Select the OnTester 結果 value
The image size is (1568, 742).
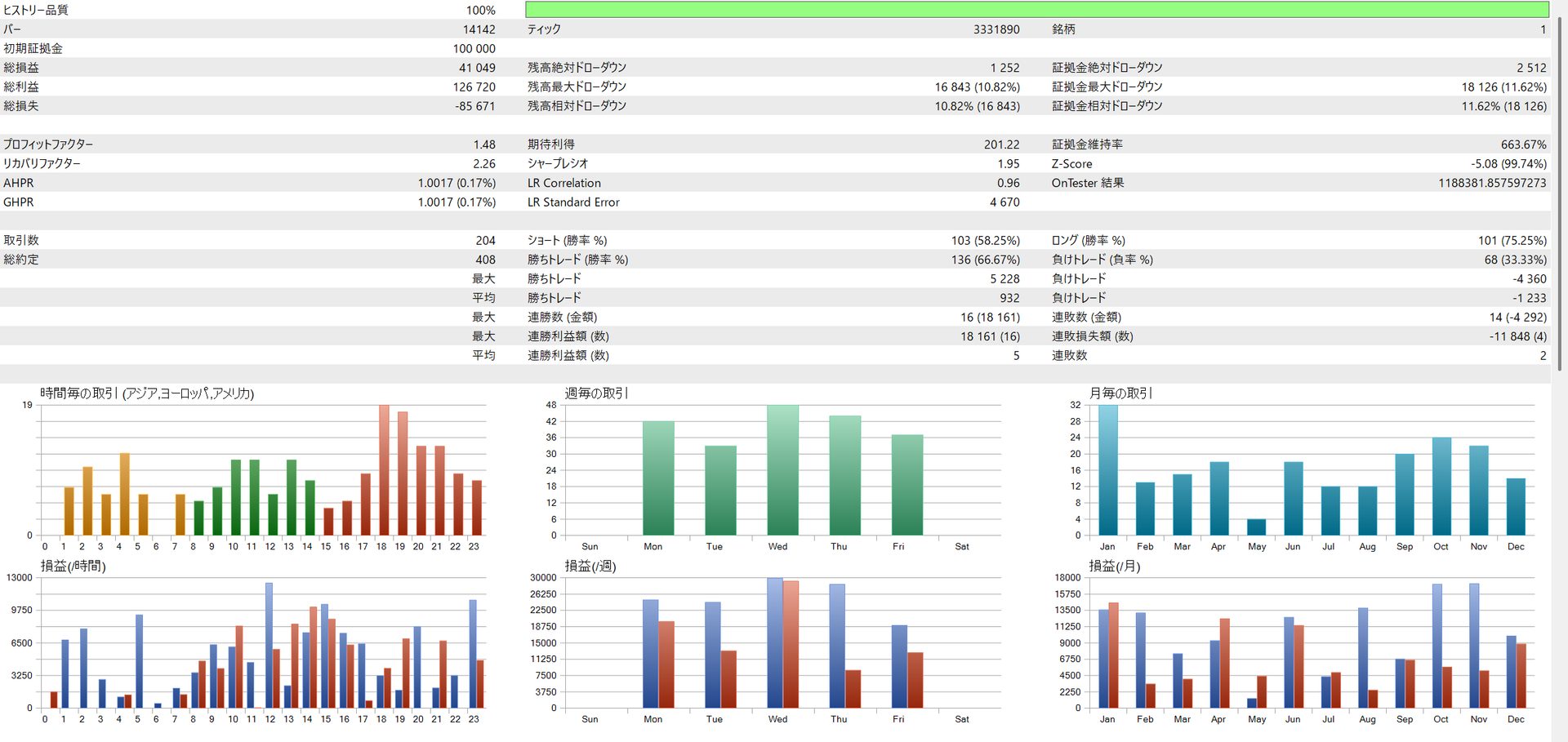[1491, 184]
